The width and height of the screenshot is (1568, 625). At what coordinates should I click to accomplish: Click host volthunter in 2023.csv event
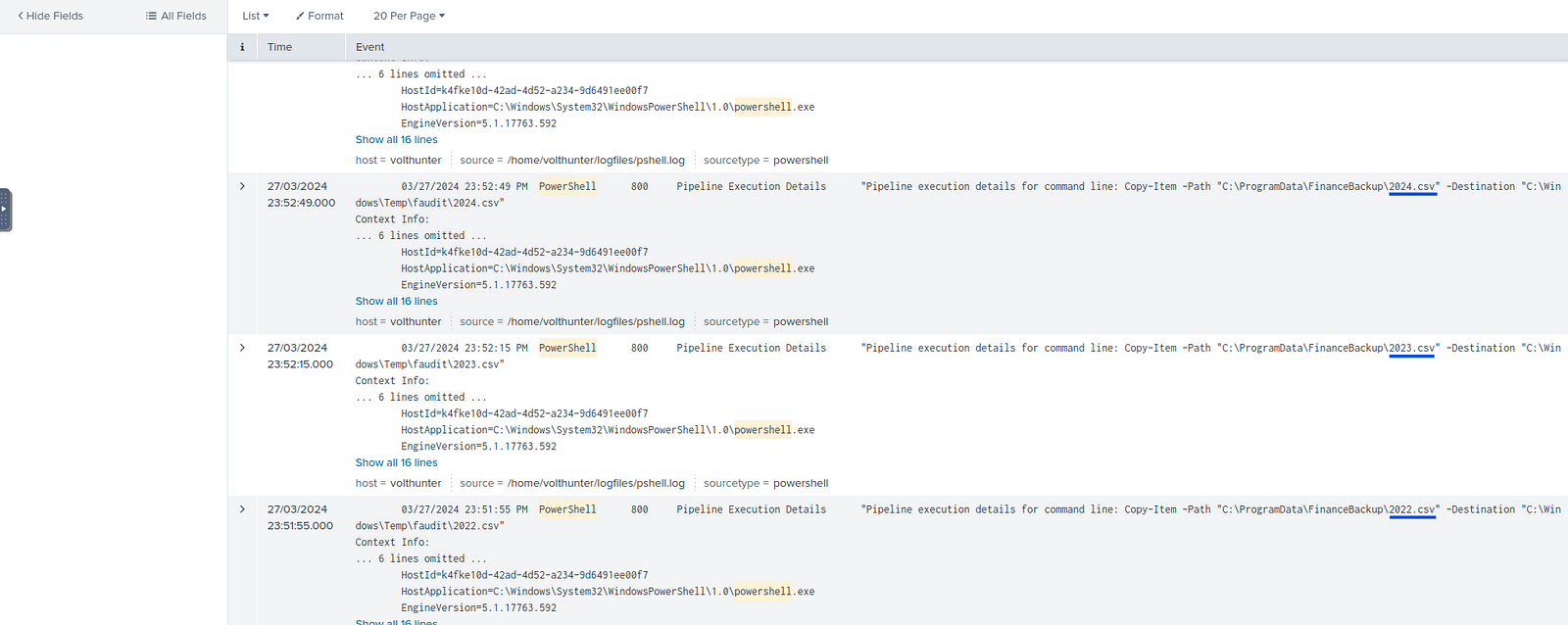416,484
